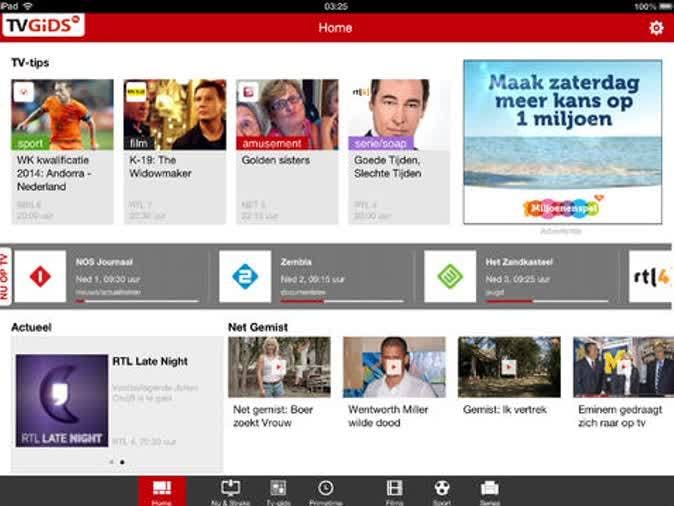Open the link Gemist: Ik vertrek
This screenshot has width=674, height=506.
pos(505,410)
